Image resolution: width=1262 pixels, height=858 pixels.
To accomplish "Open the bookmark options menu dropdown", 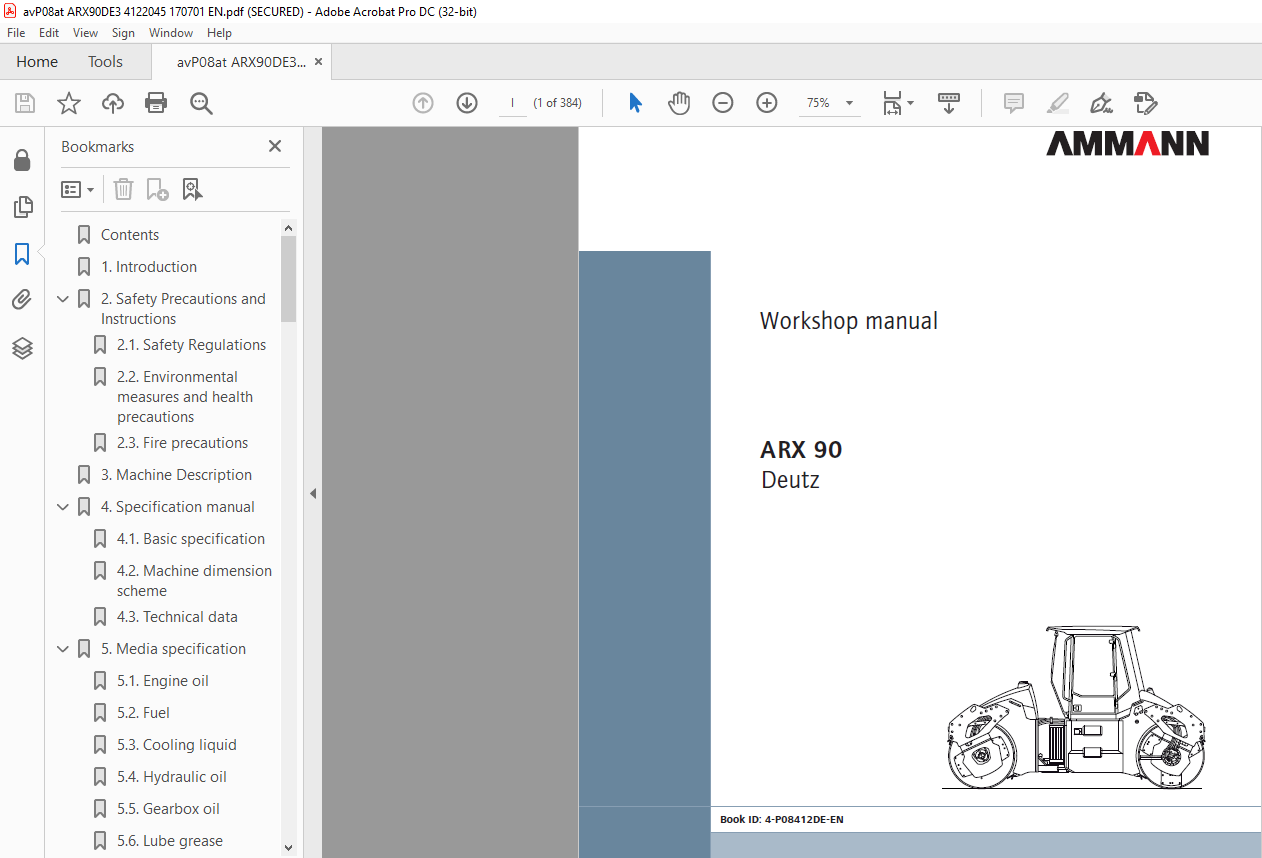I will 78,189.
